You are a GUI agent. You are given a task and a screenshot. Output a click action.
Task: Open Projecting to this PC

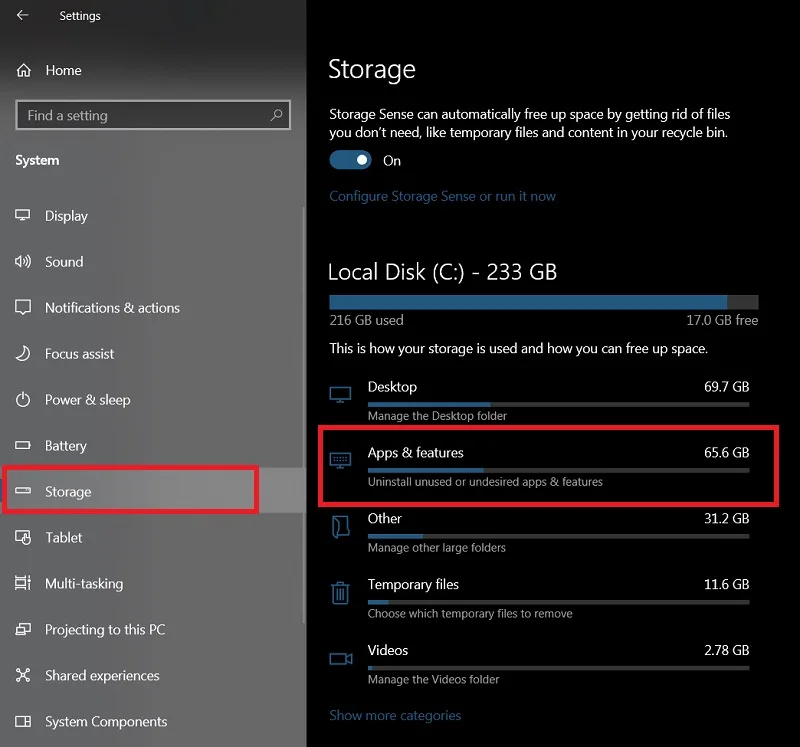(x=152, y=629)
